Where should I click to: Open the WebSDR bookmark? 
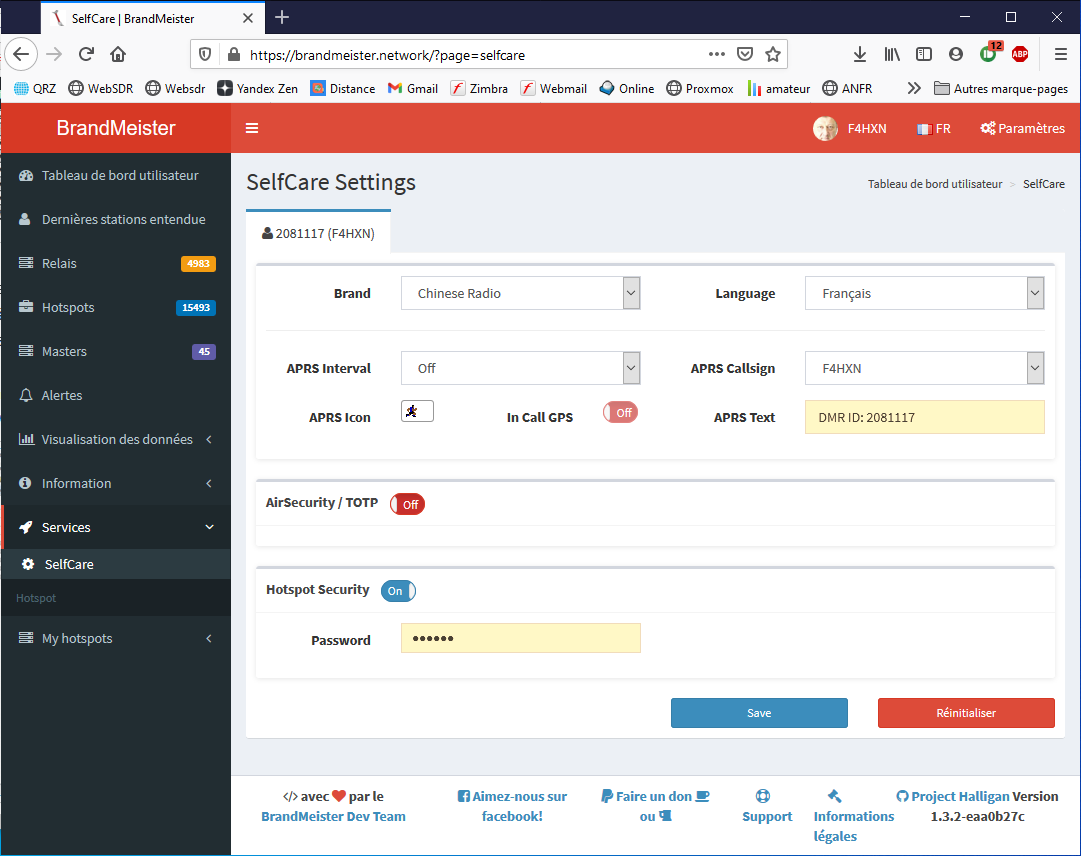click(x=101, y=88)
